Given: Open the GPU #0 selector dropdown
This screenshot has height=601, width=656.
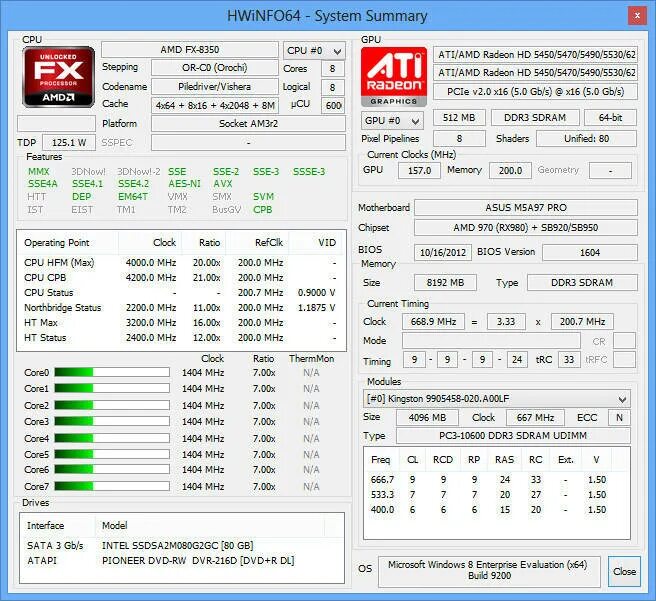Looking at the screenshot, I should tap(392, 121).
